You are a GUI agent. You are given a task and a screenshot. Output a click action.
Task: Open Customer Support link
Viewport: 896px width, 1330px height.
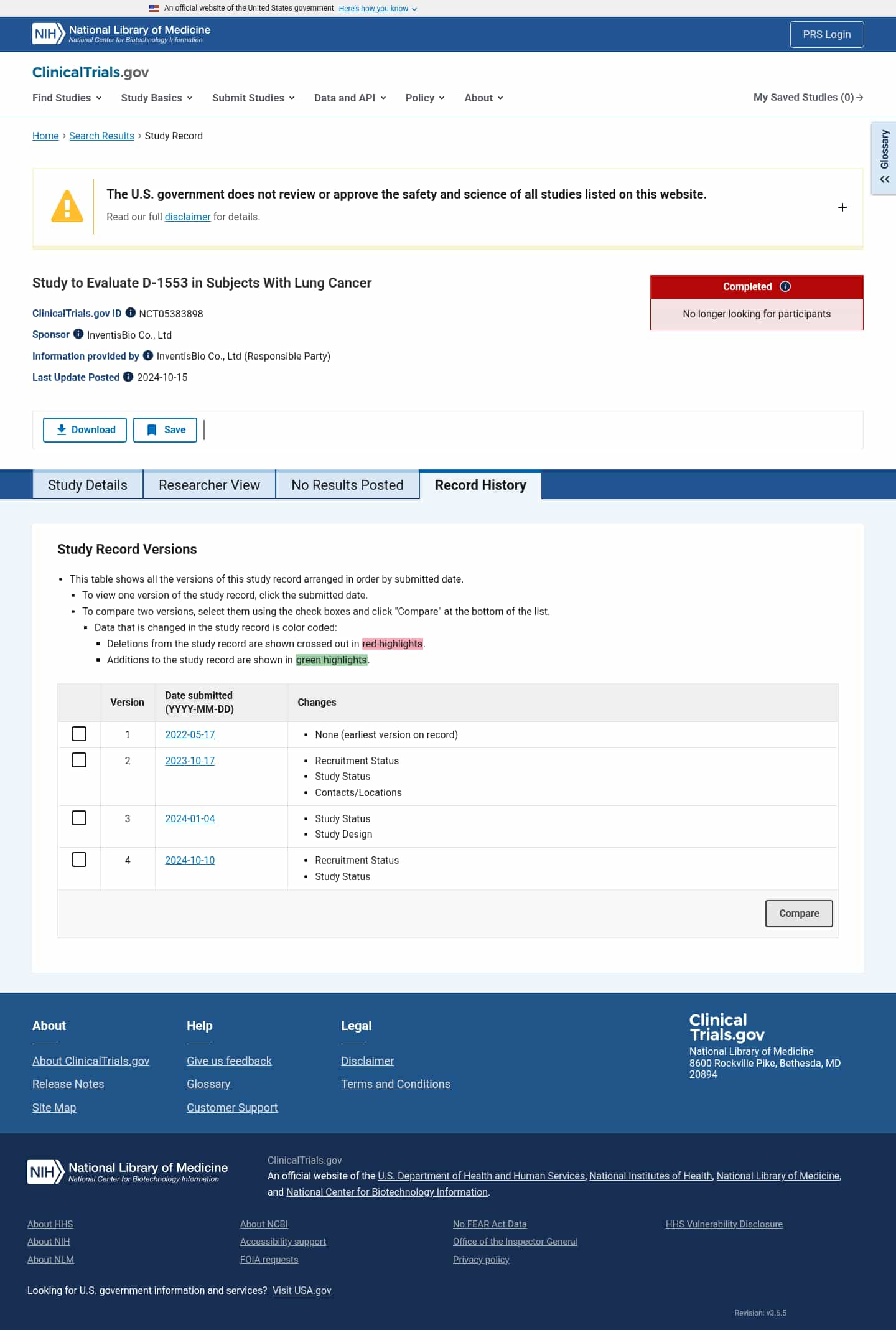232,1107
